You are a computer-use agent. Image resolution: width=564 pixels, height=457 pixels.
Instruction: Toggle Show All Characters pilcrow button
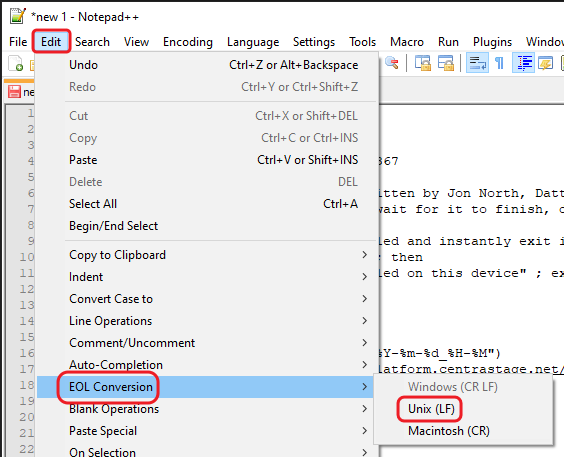pos(499,63)
